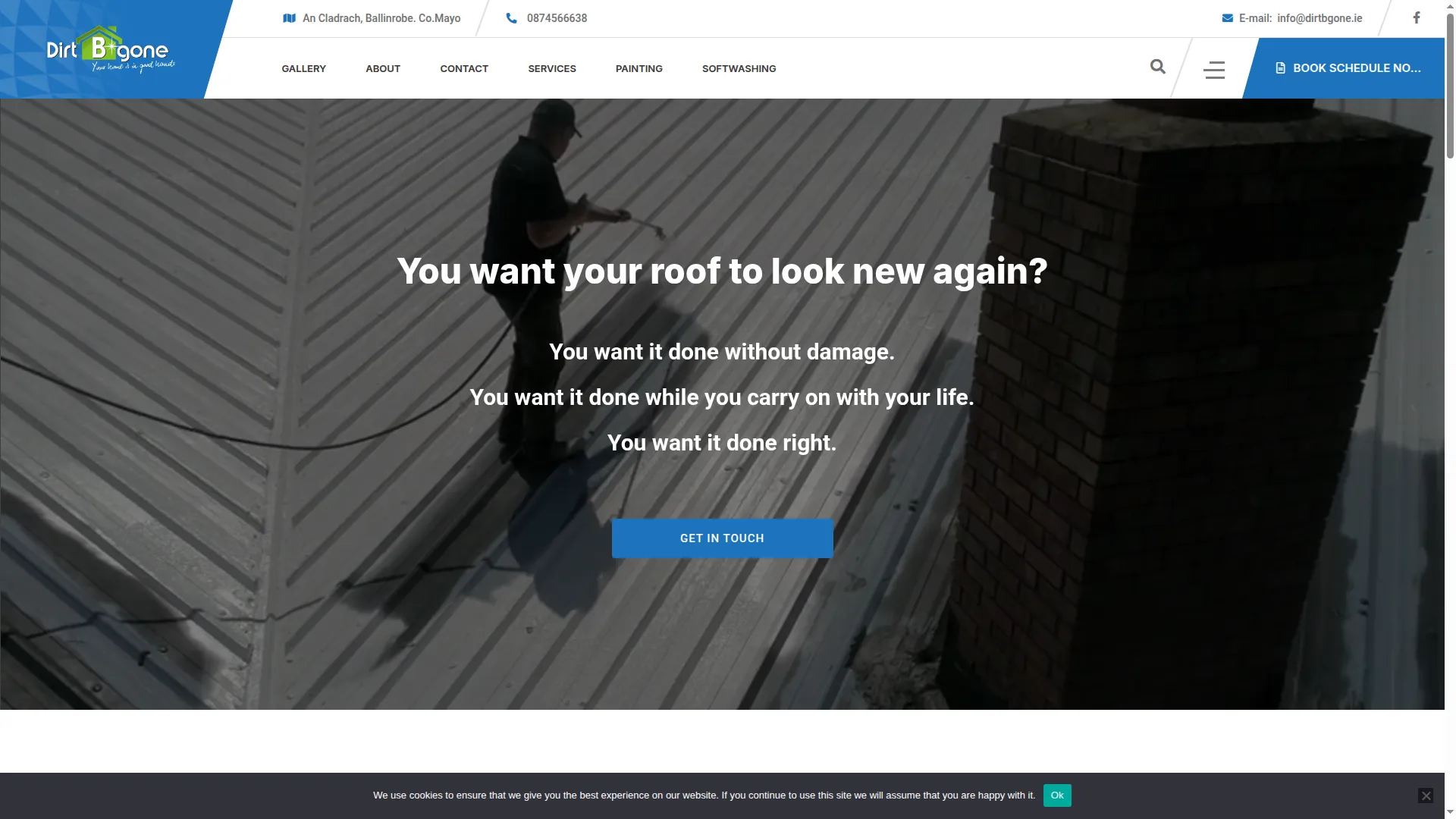Click the An Cladrach, Ballinrobe address text
The image size is (1456, 819).
pos(381,18)
